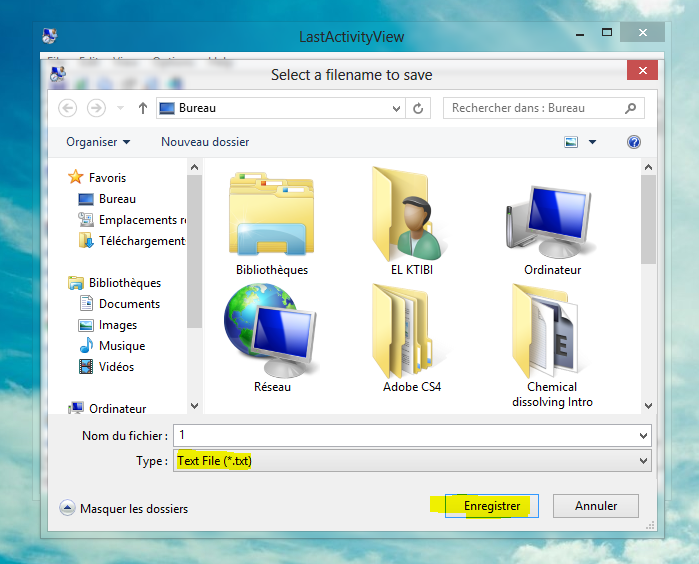Open the Chemical dissolving Intro folder
The width and height of the screenshot is (699, 564).
(552, 331)
